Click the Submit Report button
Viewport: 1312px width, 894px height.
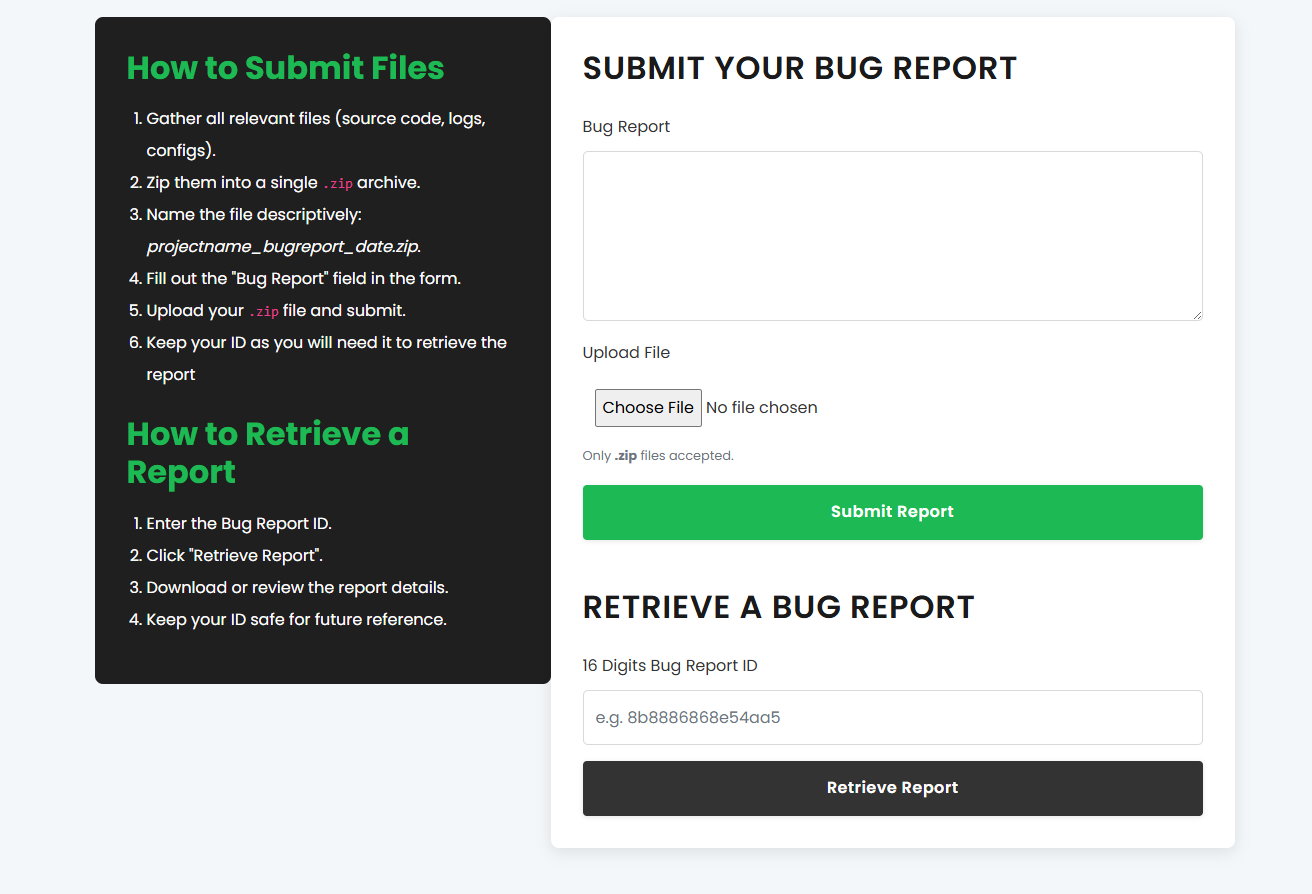892,511
